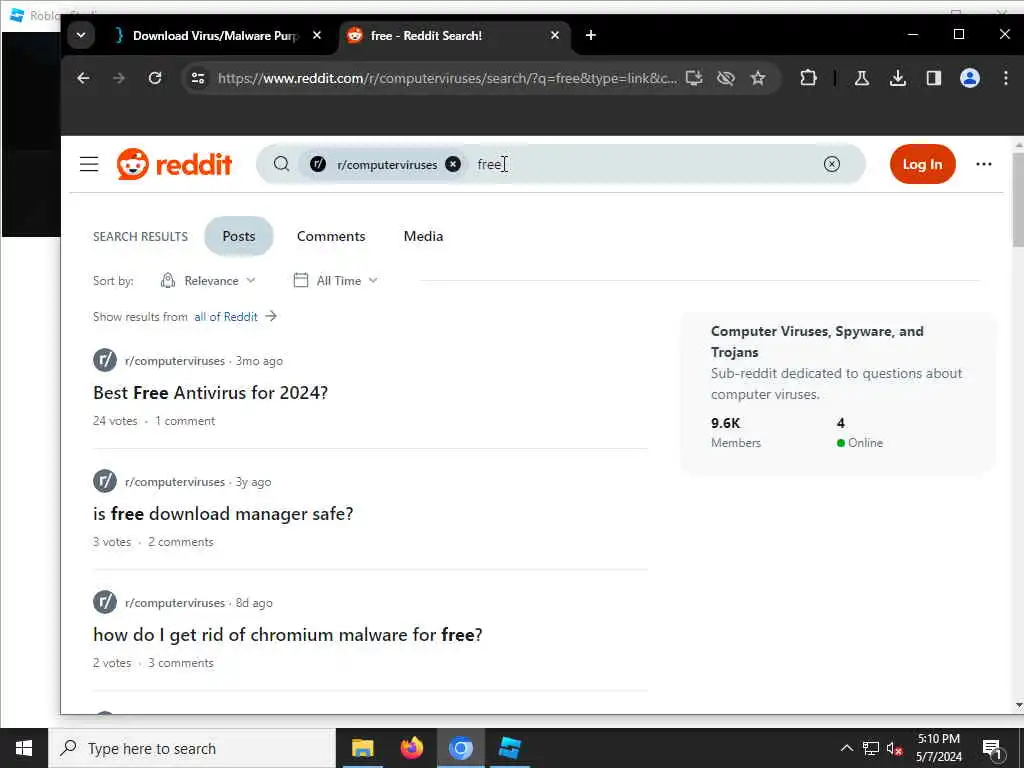1024x768 pixels.
Task: Click the subreddit avatar on the 8d ago post
Action: click(x=104, y=601)
